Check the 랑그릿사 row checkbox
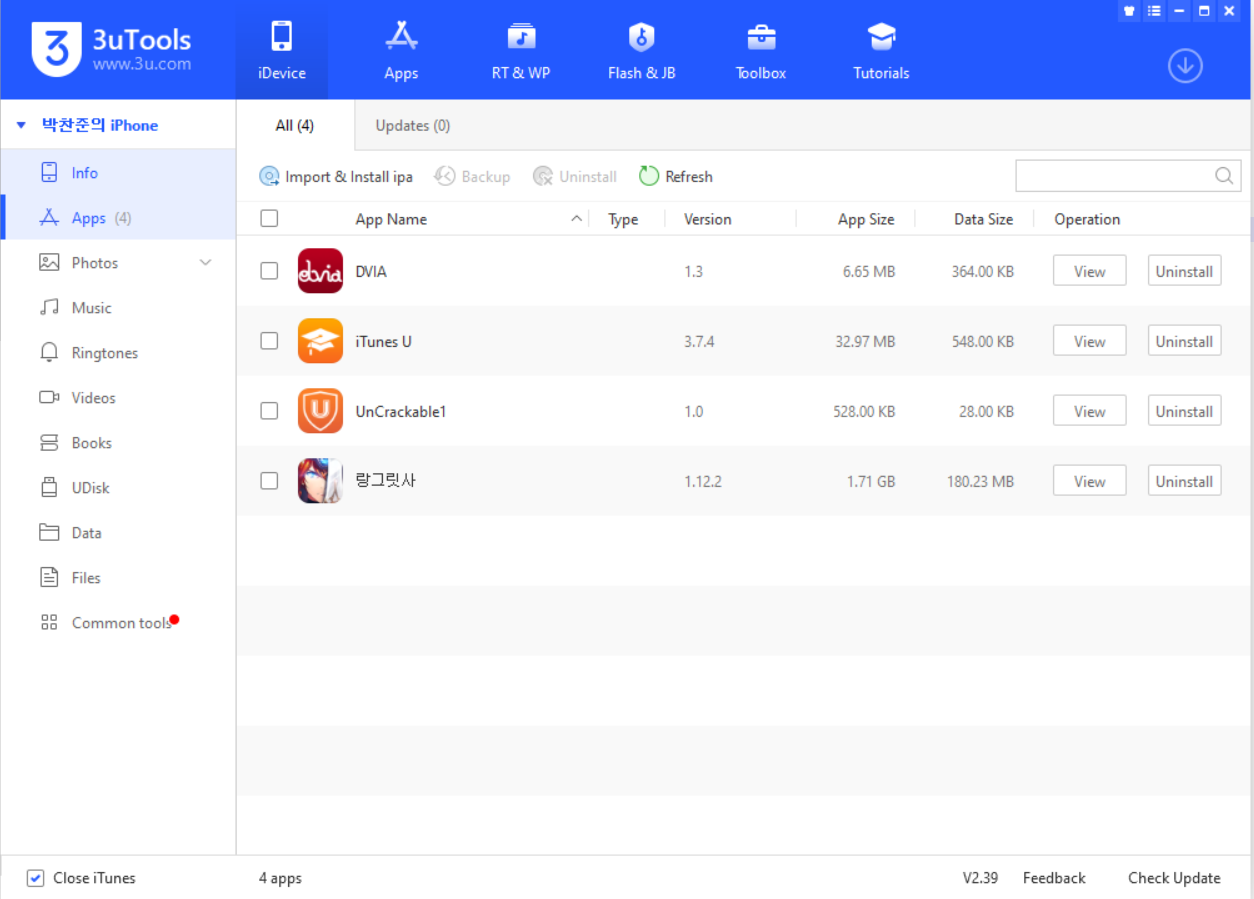Screen dimensions: 1254x899 (269, 481)
